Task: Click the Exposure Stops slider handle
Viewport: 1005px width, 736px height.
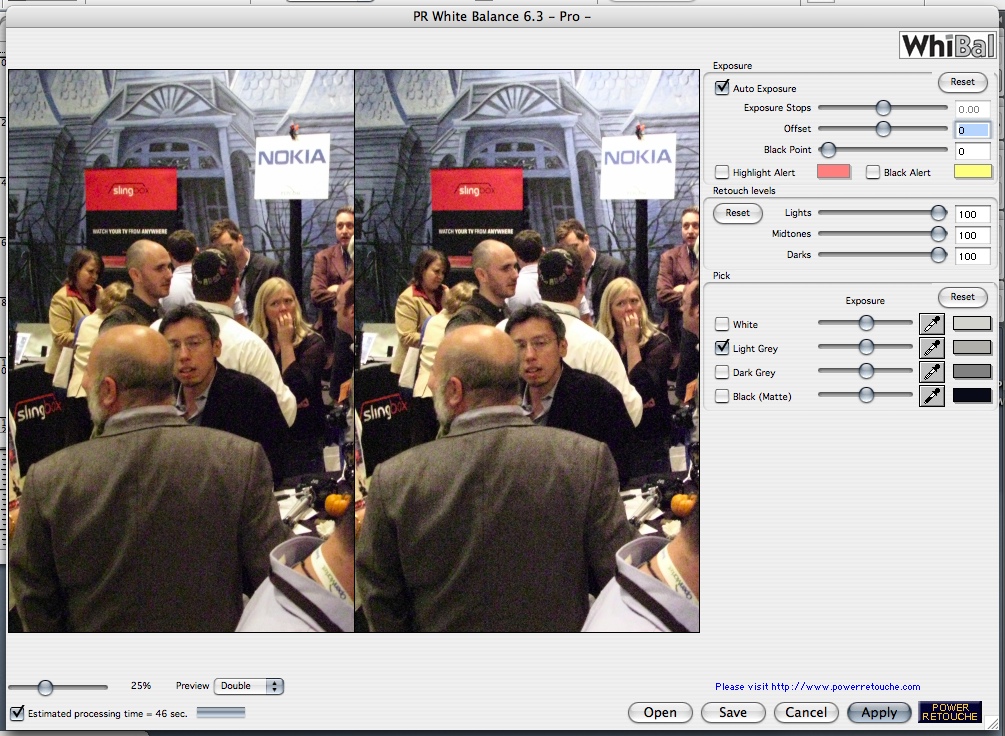Action: point(883,108)
